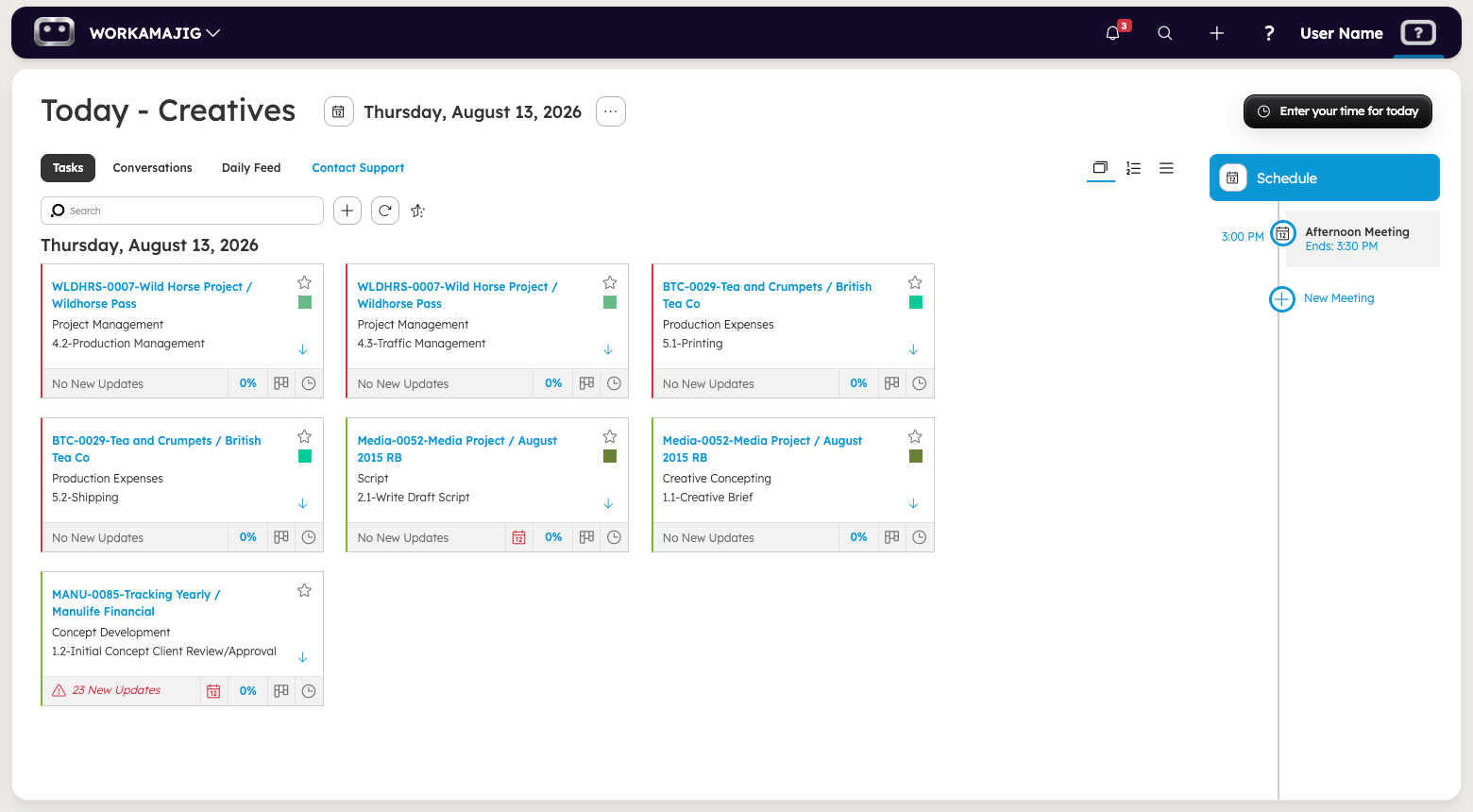
Task: Click olive color square on Write Draft Script card
Action: [x=610, y=456]
